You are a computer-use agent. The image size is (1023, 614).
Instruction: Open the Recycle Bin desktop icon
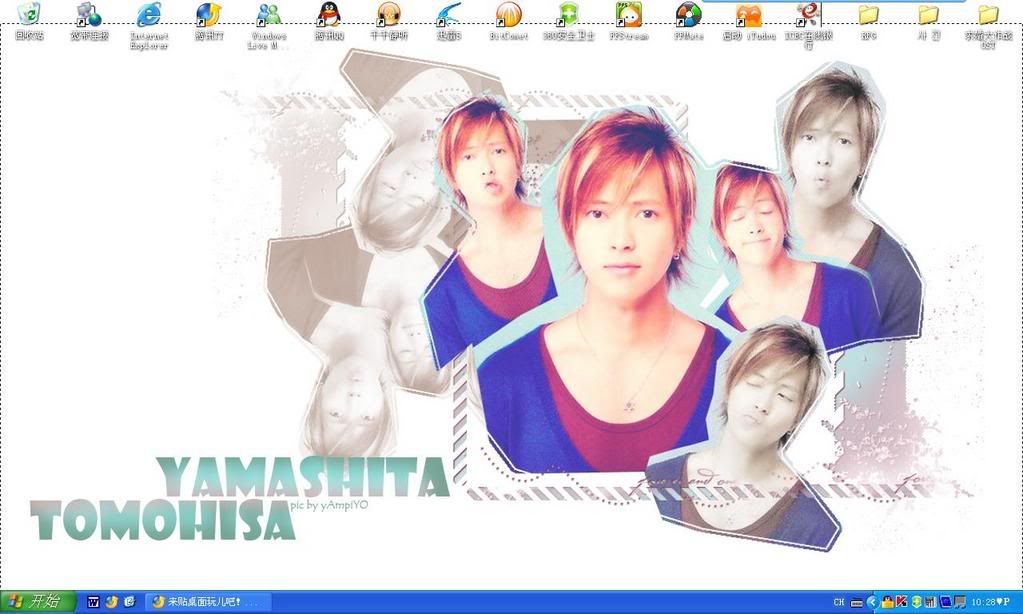(x=29, y=15)
